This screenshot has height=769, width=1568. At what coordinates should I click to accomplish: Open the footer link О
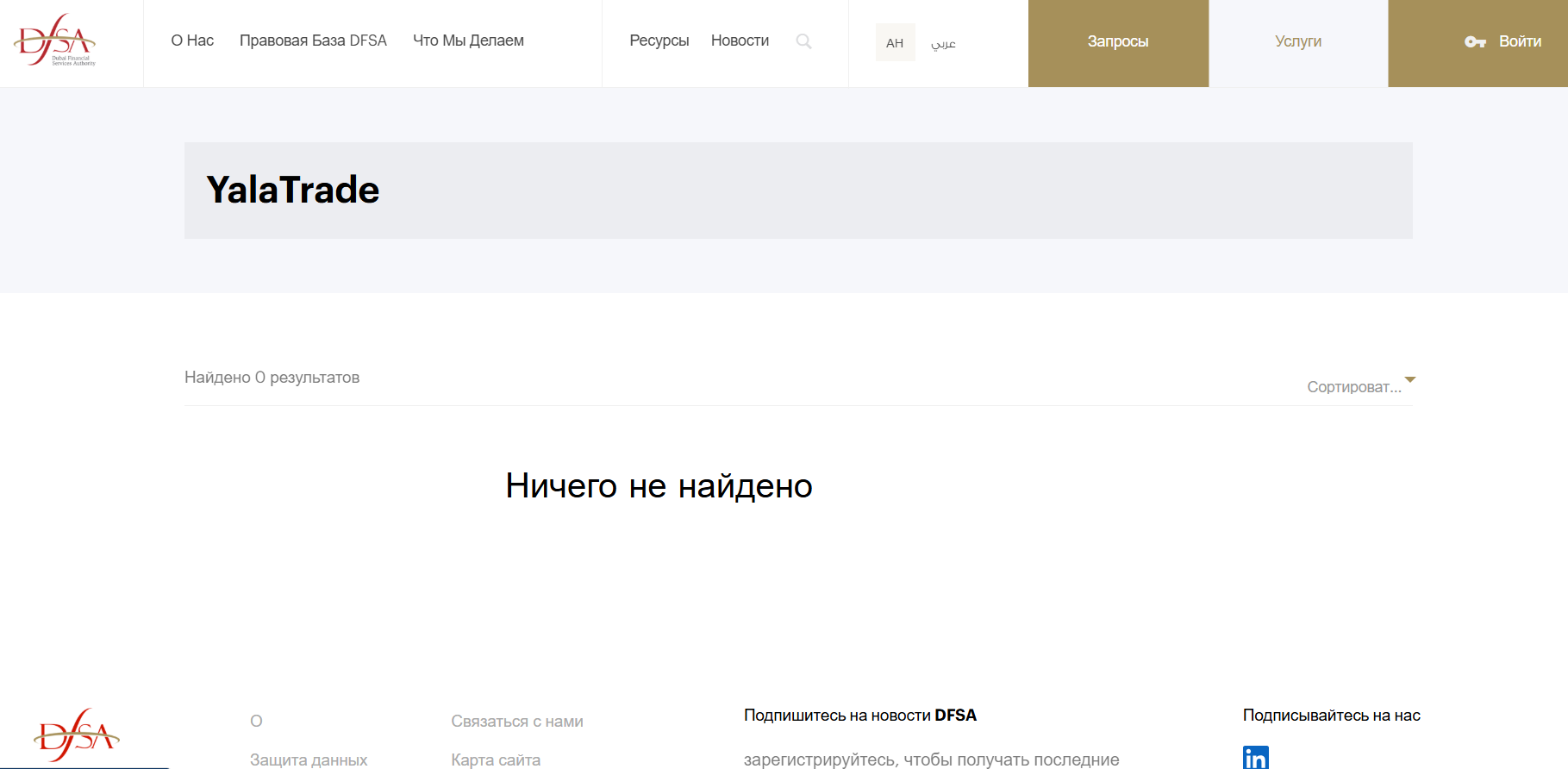[256, 721]
